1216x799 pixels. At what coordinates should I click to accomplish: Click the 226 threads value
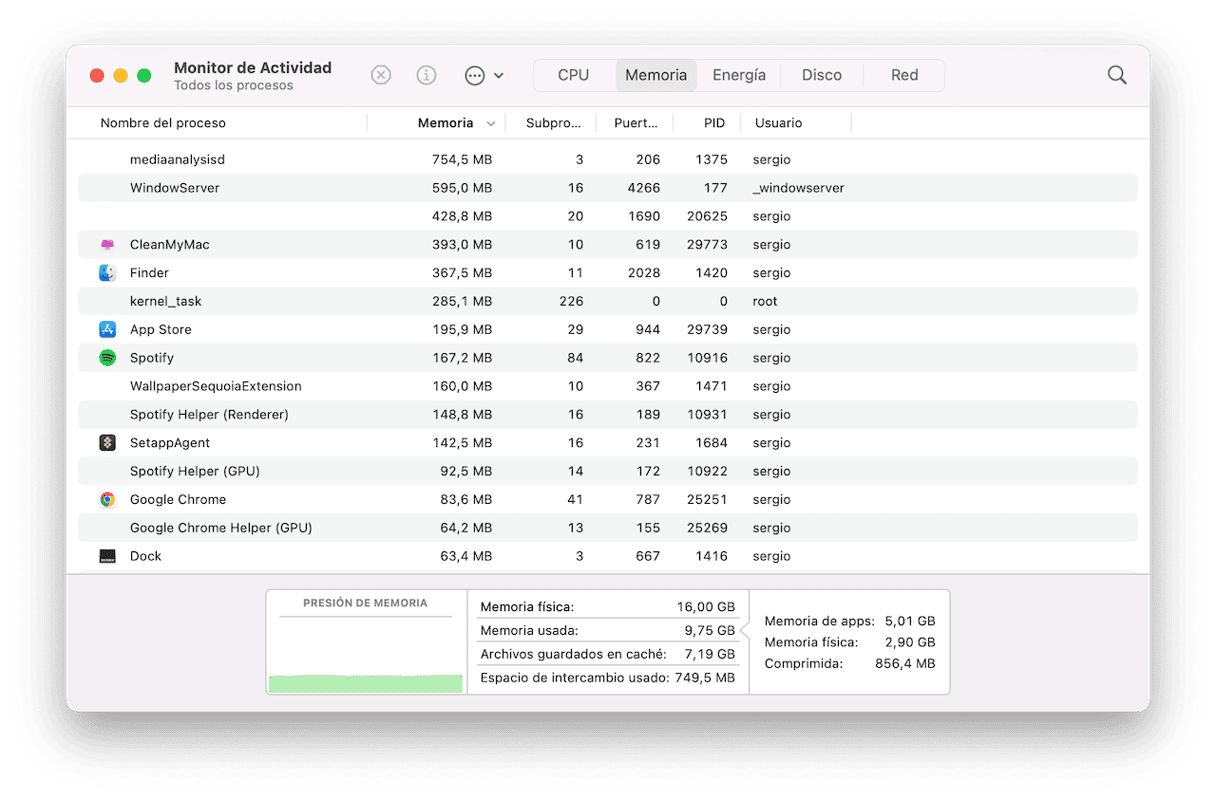pyautogui.click(x=571, y=301)
